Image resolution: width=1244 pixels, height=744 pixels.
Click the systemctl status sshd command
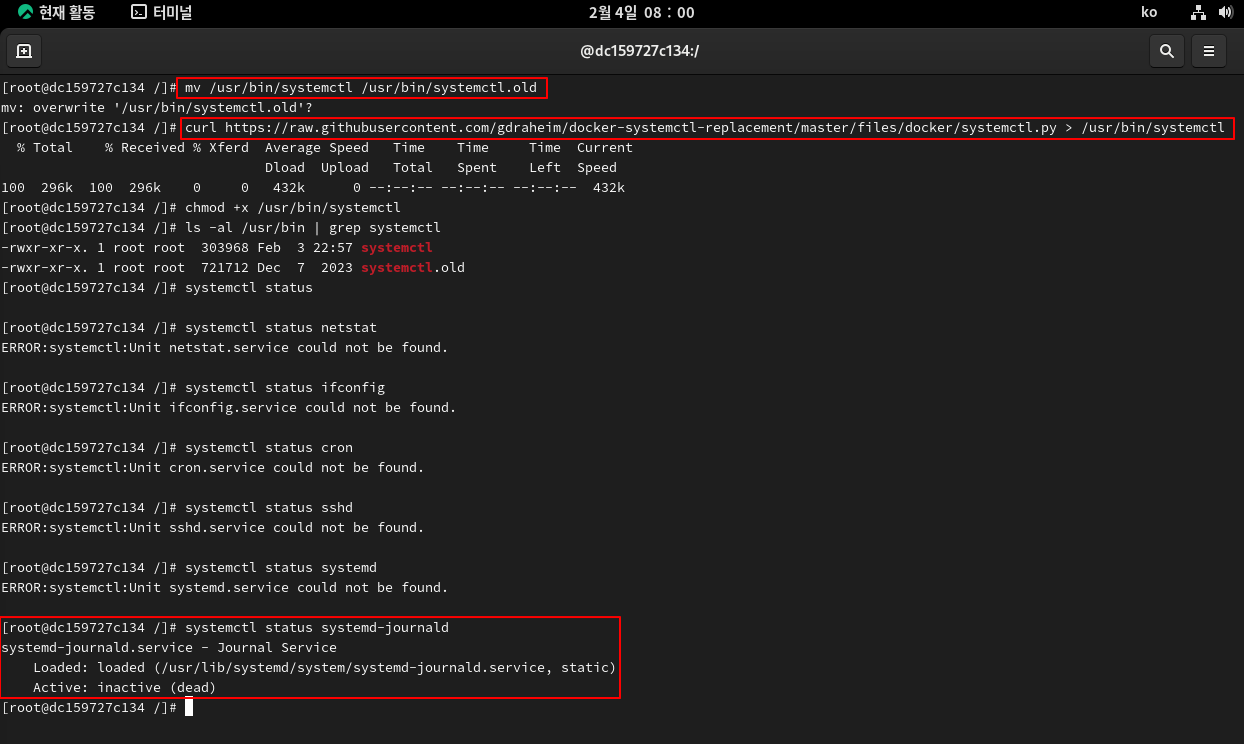pos(269,508)
